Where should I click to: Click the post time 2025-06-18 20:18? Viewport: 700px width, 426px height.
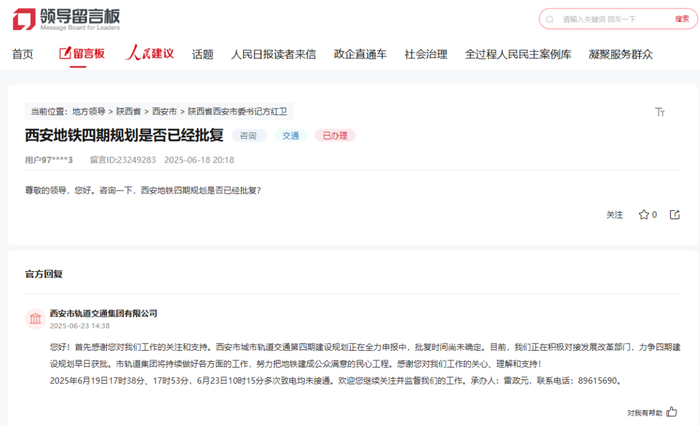pos(199,160)
